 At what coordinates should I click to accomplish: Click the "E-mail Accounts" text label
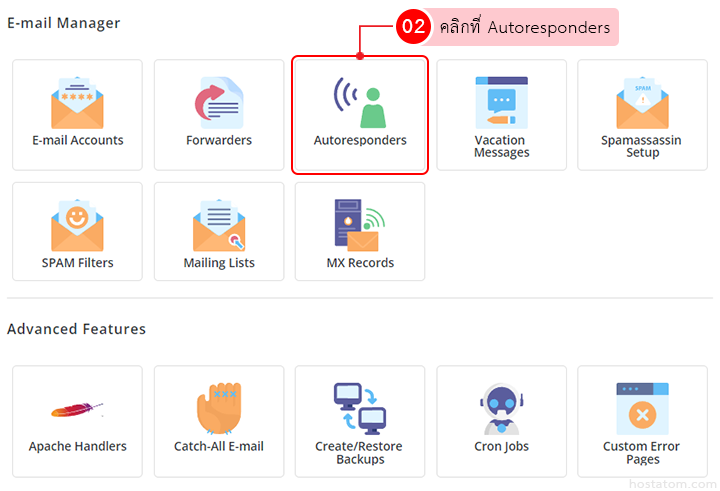(x=77, y=141)
